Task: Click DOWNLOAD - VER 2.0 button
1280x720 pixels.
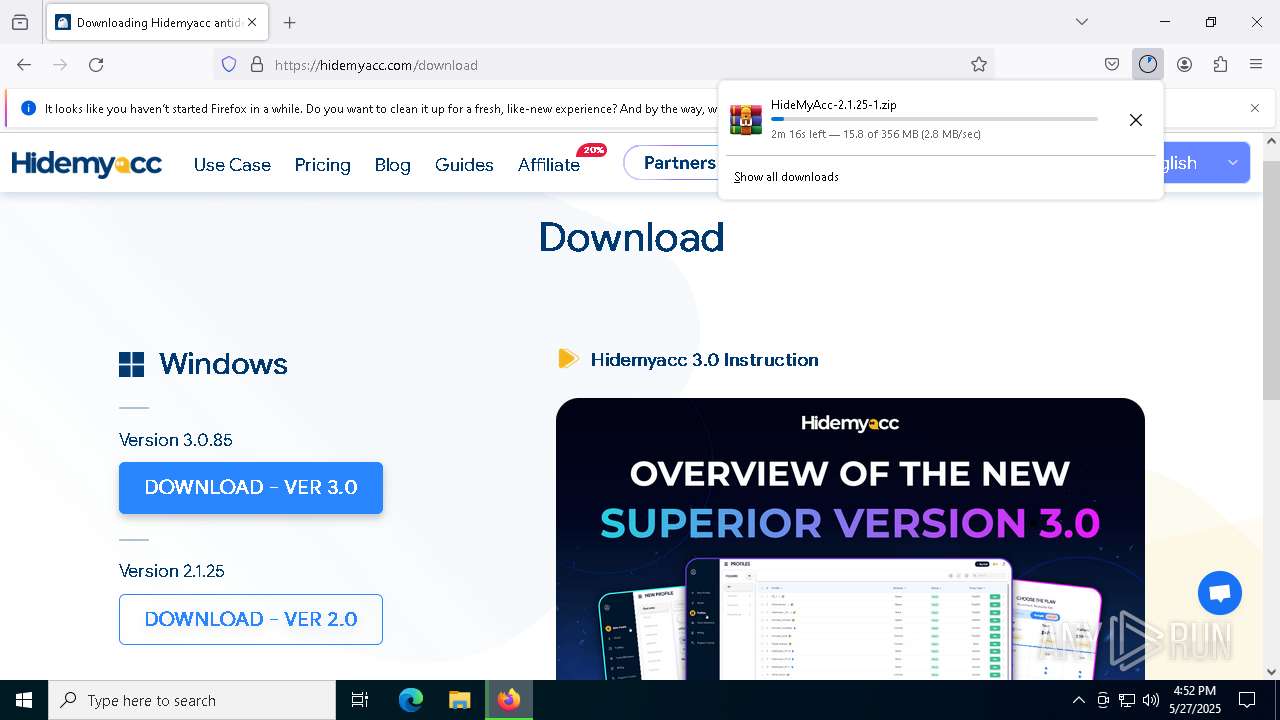Action: pyautogui.click(x=251, y=619)
